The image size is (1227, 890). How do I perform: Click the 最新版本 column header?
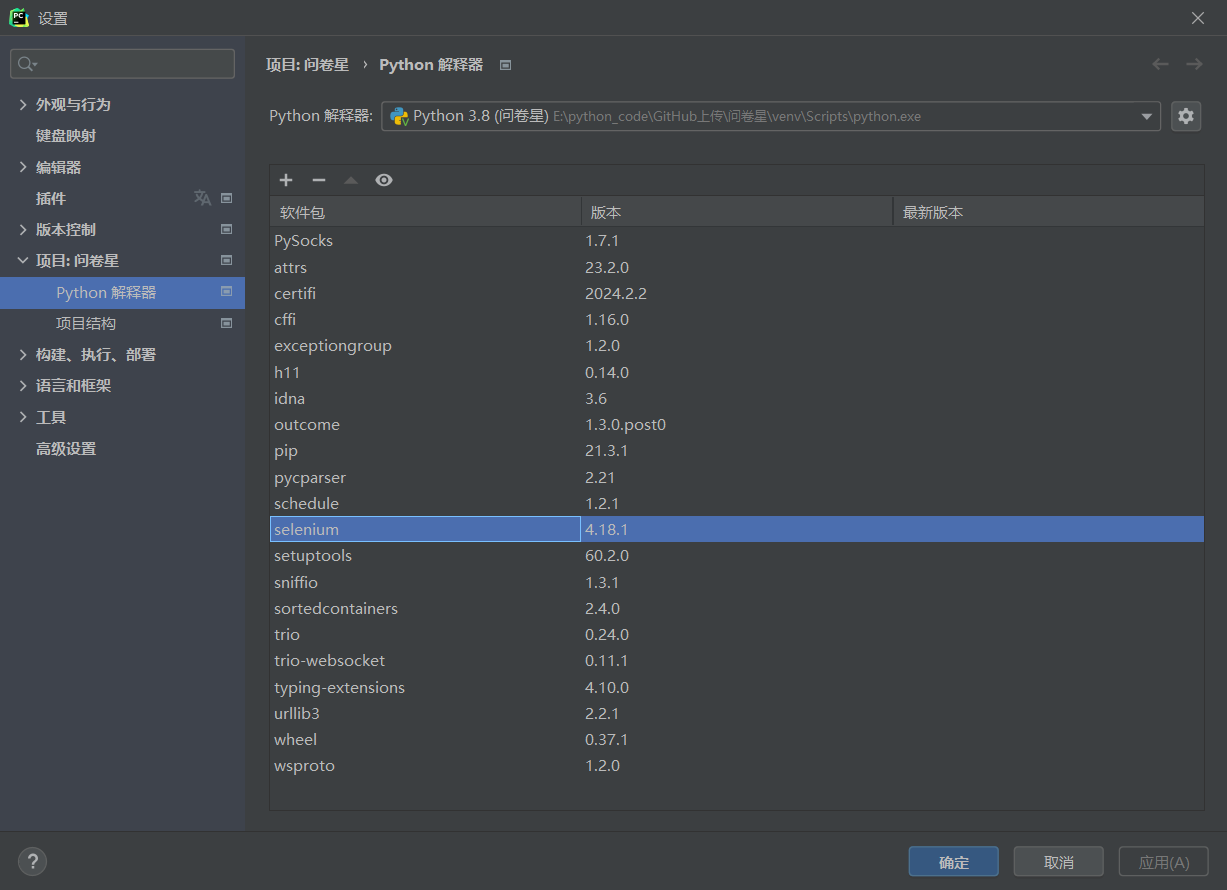pyautogui.click(x=1048, y=212)
